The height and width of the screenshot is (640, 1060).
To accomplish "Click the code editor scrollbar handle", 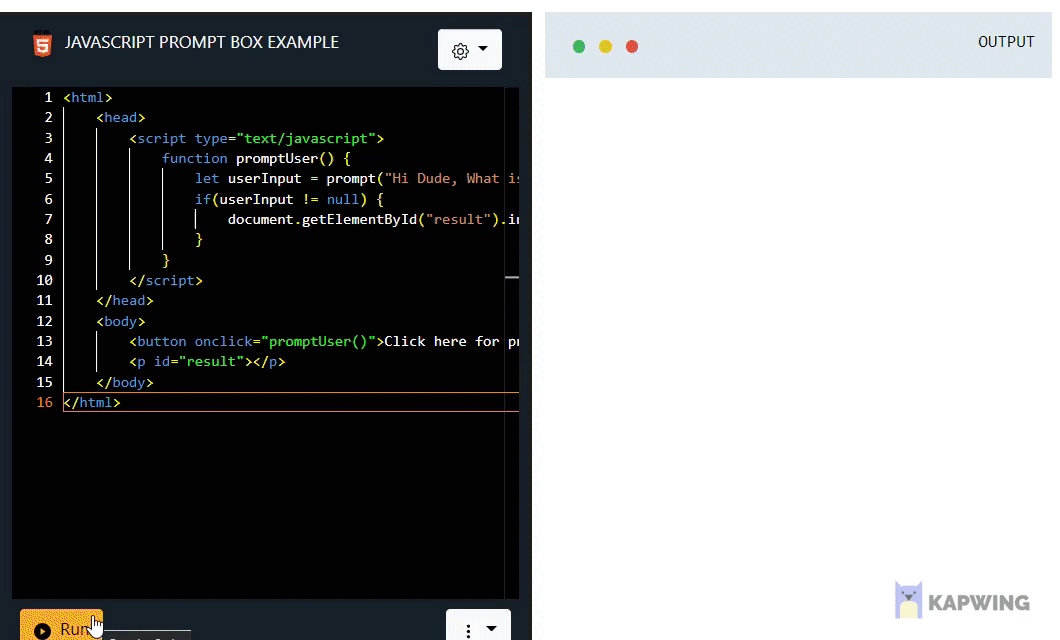I will (x=513, y=277).
